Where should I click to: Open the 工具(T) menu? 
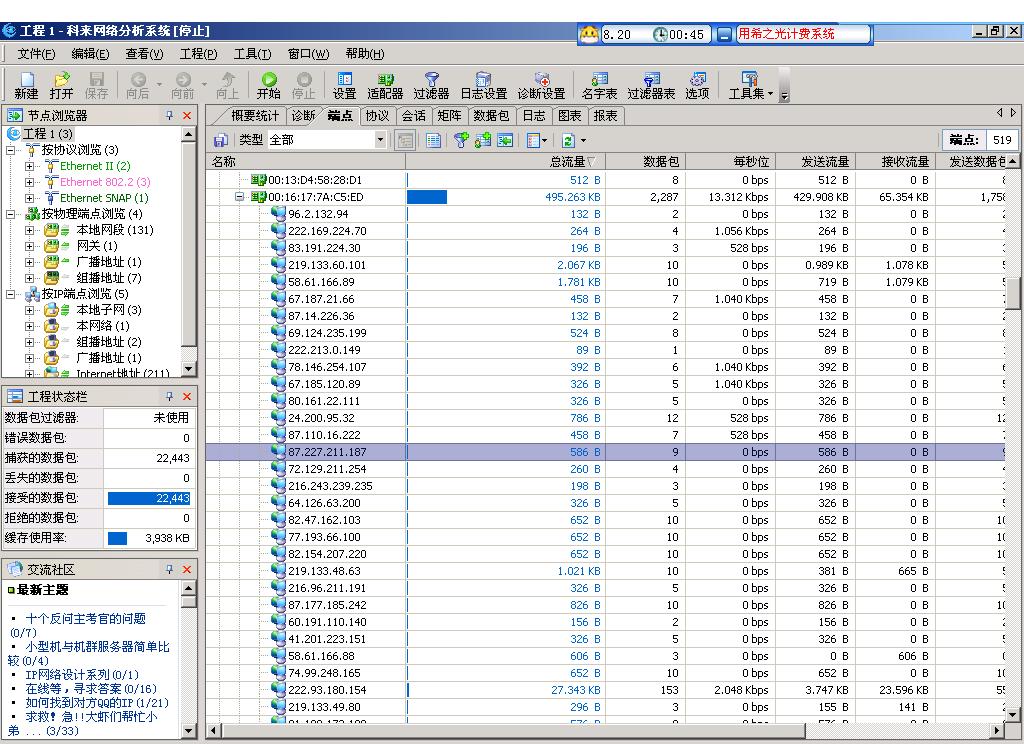(x=252, y=54)
